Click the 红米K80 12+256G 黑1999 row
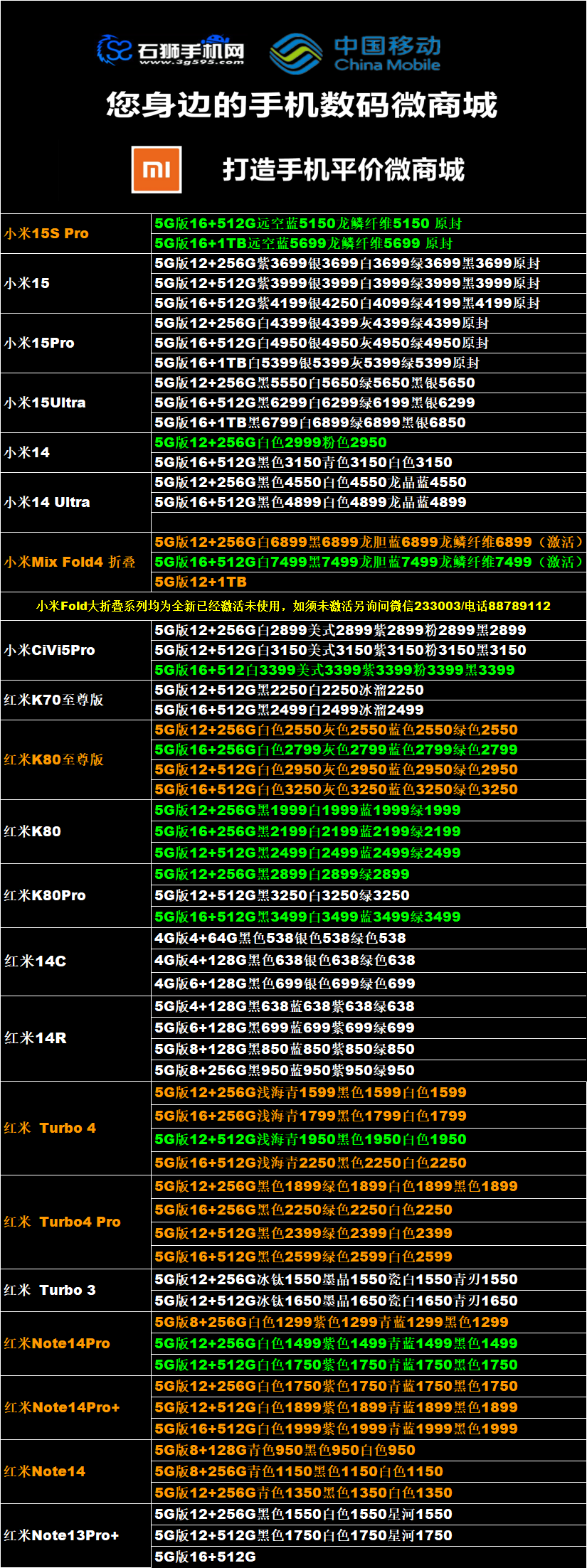 tap(369, 810)
